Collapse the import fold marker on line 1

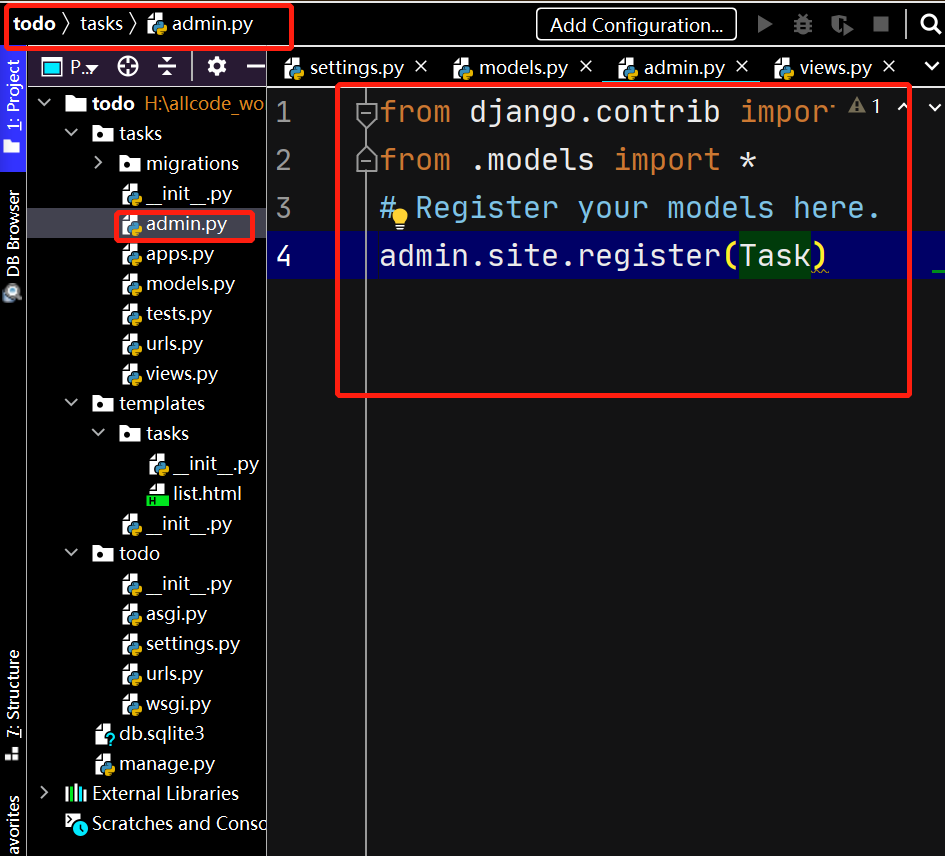pyautogui.click(x=366, y=113)
